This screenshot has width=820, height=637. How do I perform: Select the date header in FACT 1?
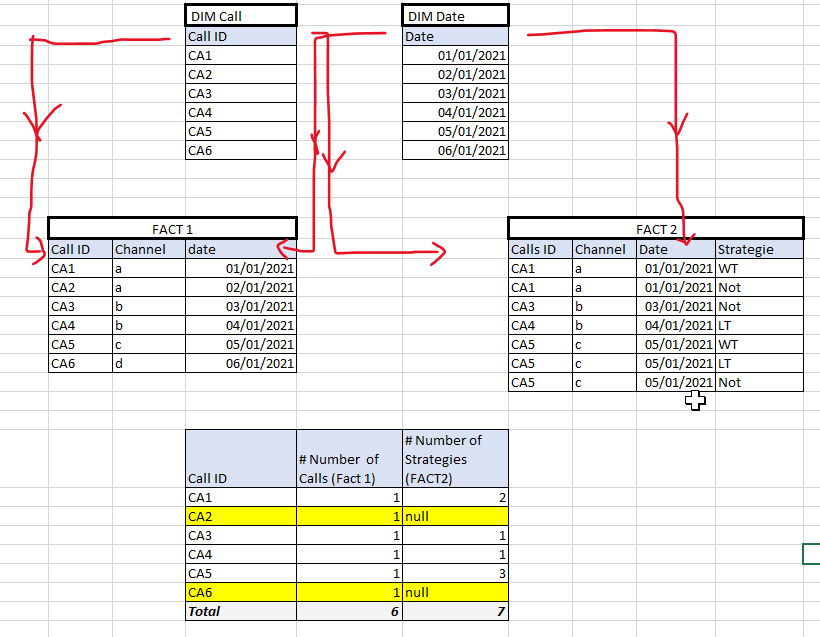(x=241, y=249)
